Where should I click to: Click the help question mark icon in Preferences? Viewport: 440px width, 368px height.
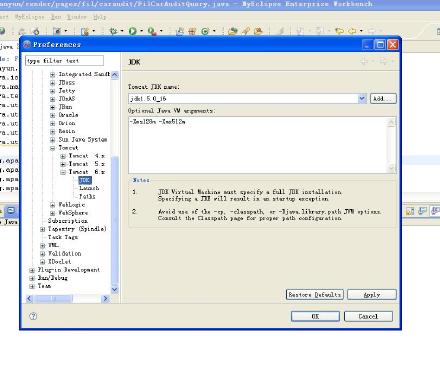[x=33, y=316]
